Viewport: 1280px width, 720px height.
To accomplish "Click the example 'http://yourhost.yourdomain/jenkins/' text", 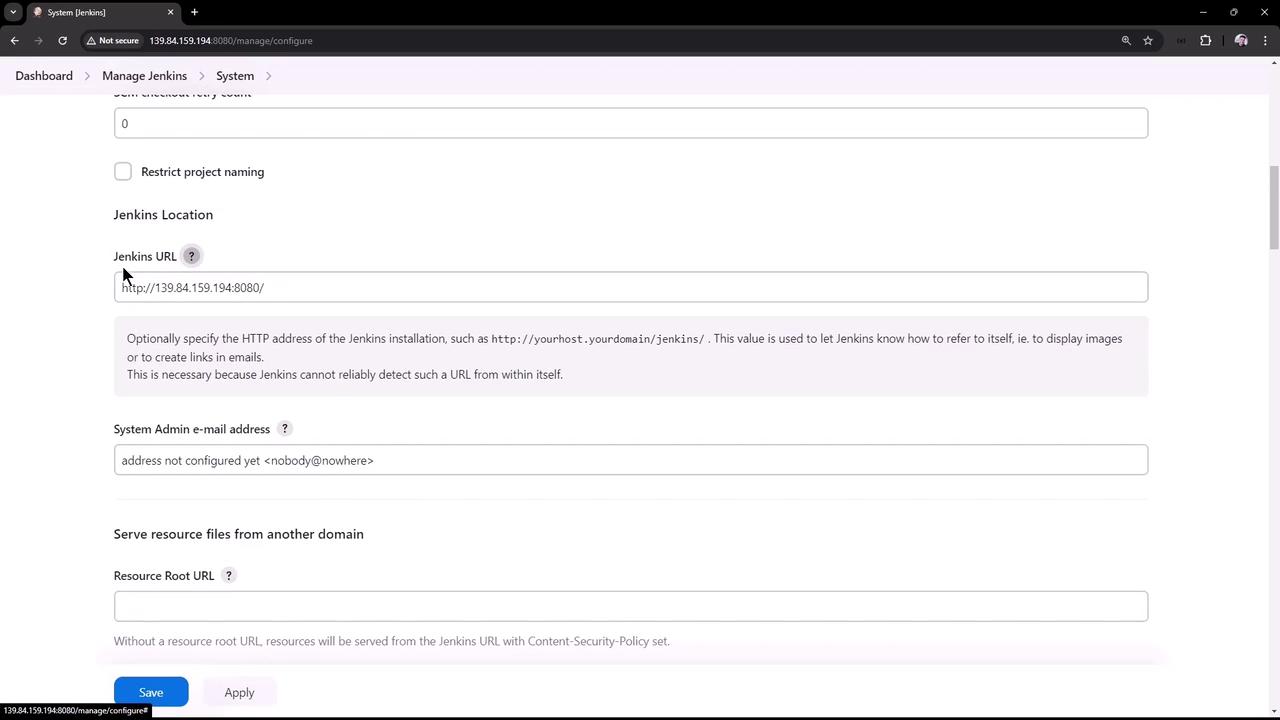I will 598,339.
